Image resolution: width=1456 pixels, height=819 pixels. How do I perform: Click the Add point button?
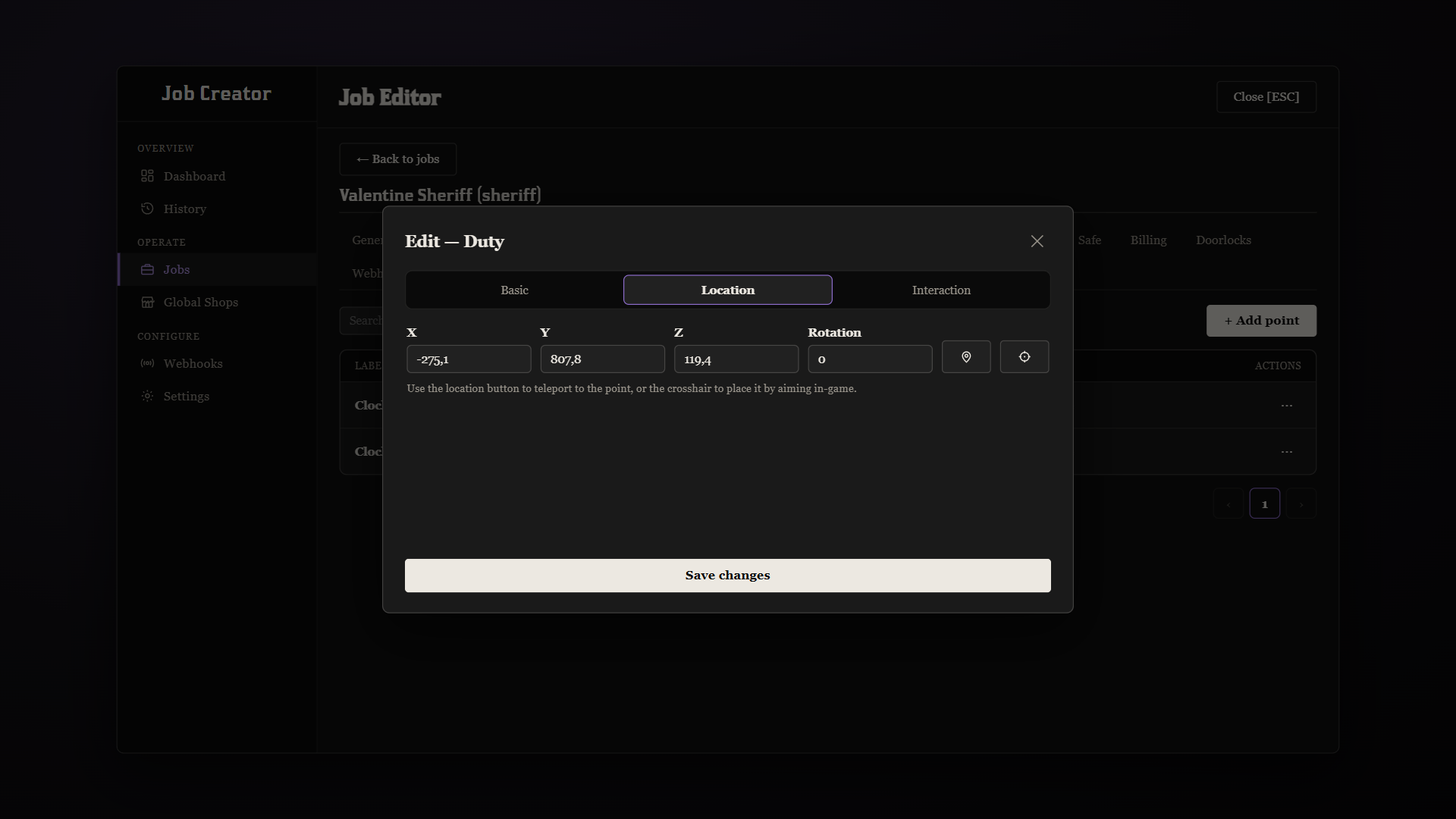point(1261,321)
